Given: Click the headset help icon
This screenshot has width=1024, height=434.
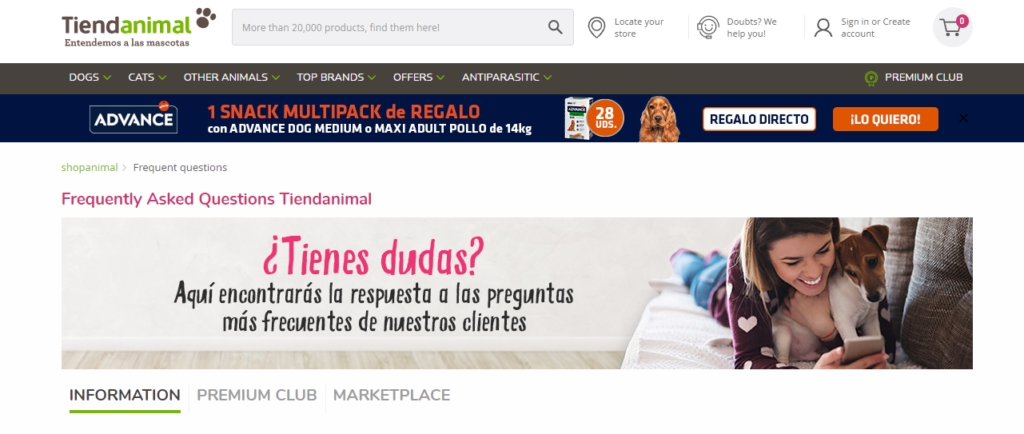Looking at the screenshot, I should tap(708, 27).
